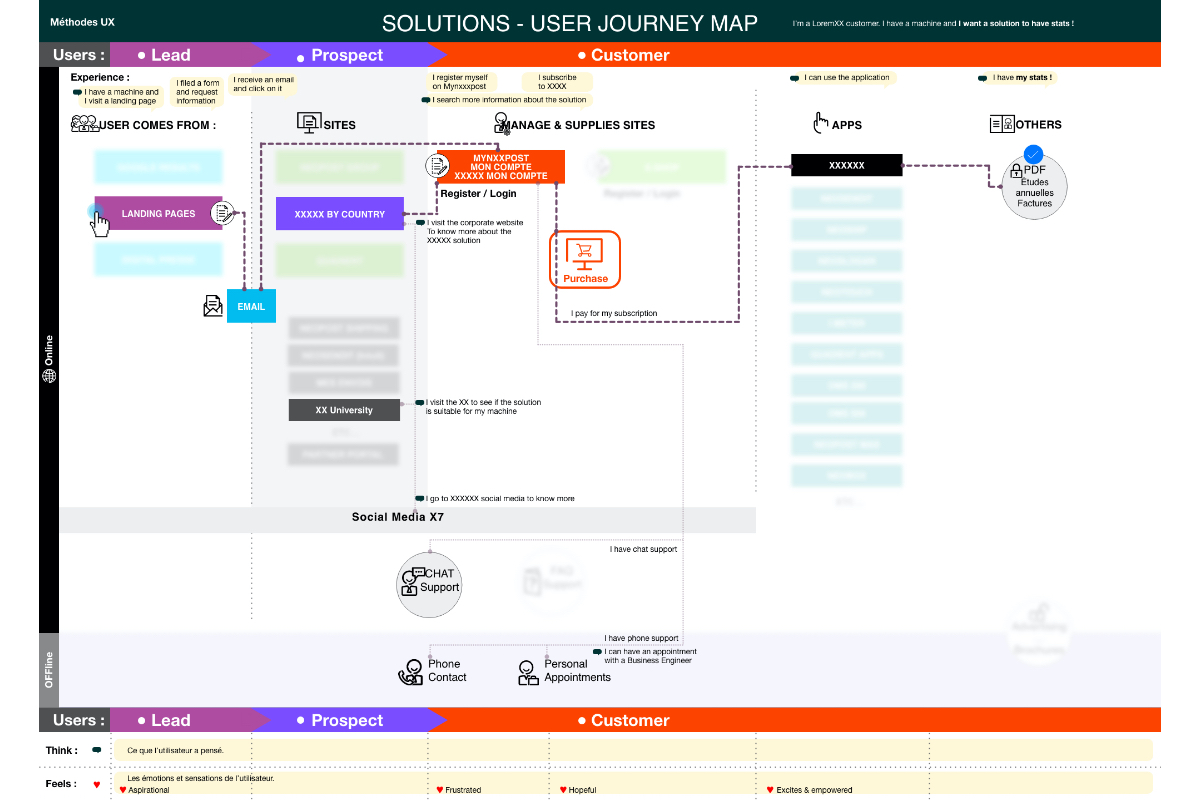1200x800 pixels.
Task: Click the Landing Pages purple box
Action: click(158, 213)
